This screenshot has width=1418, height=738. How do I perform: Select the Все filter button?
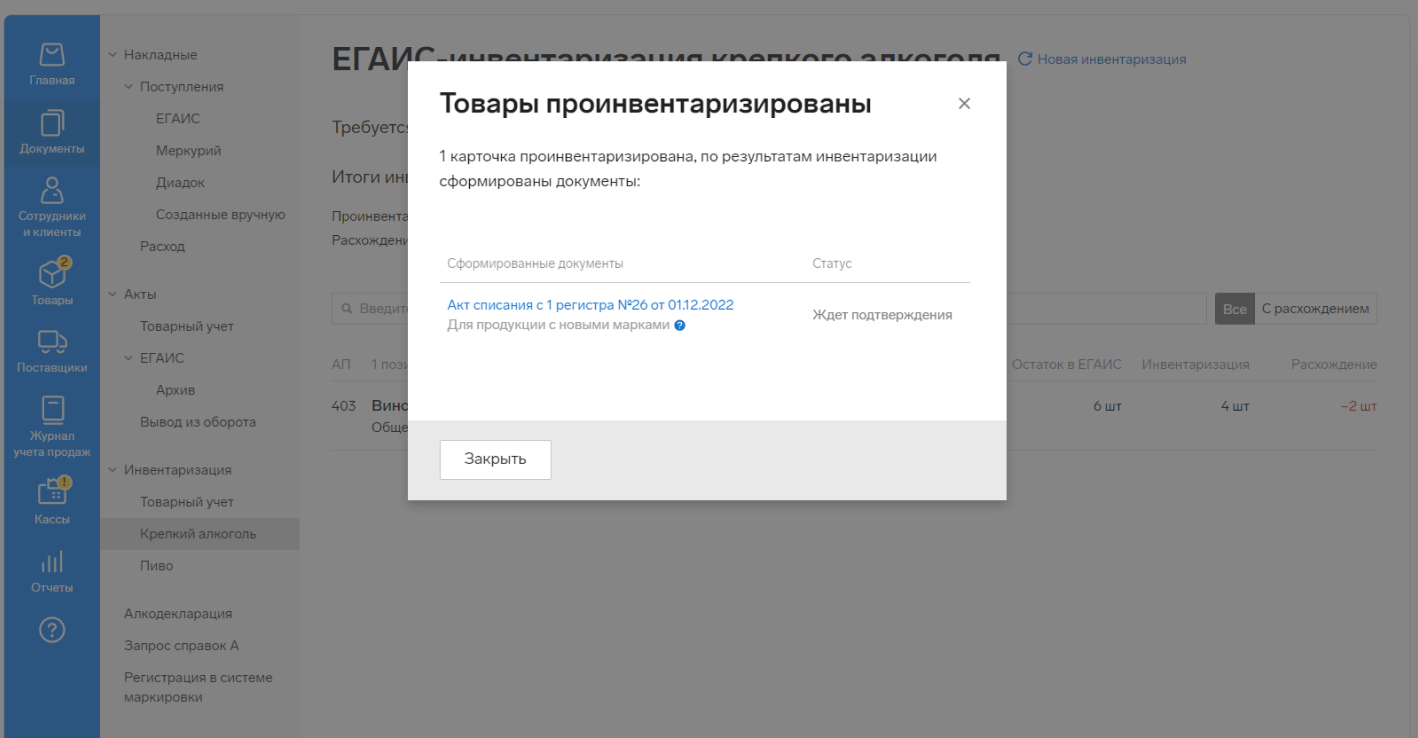point(1235,309)
